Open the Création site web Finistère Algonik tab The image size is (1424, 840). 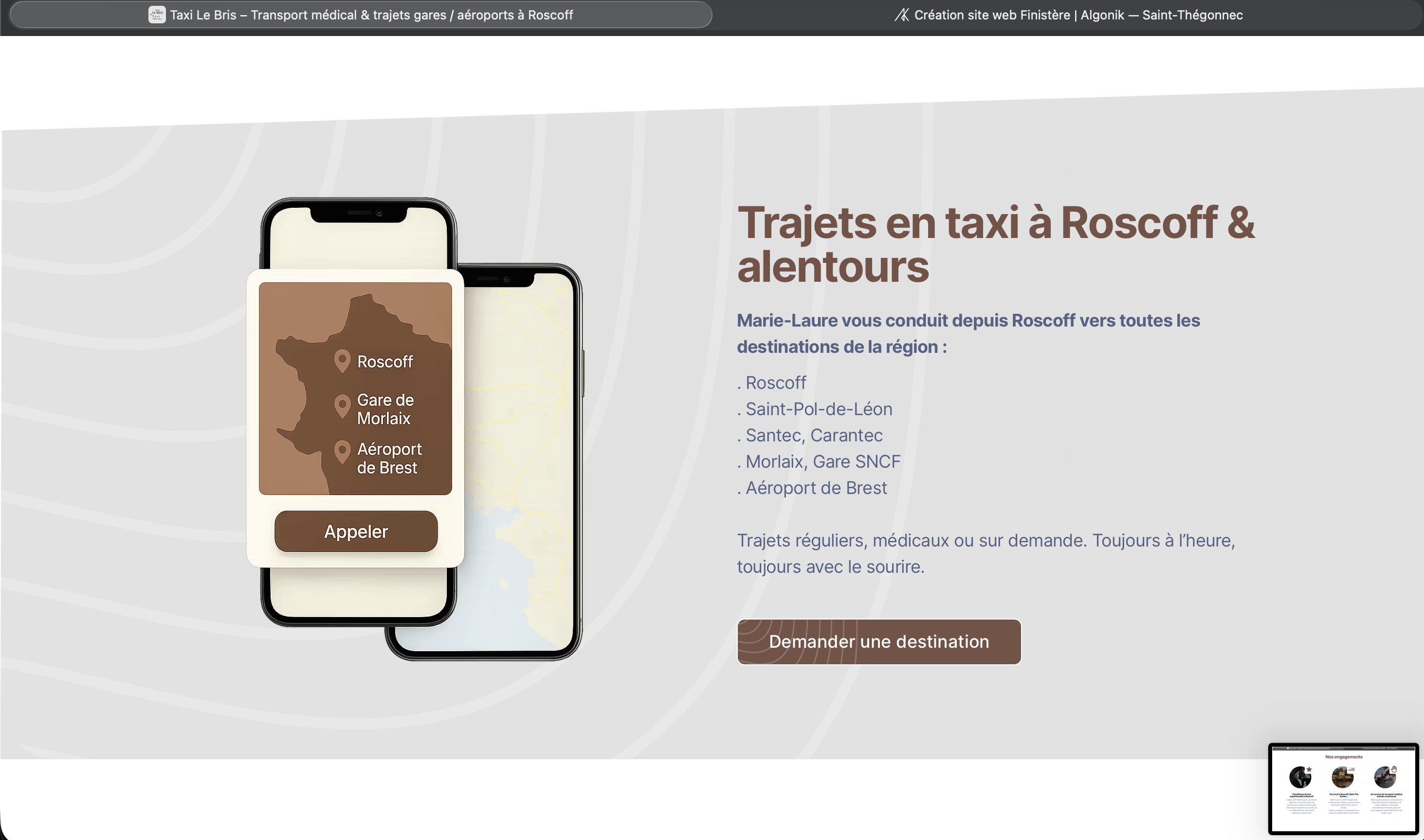tap(1068, 15)
